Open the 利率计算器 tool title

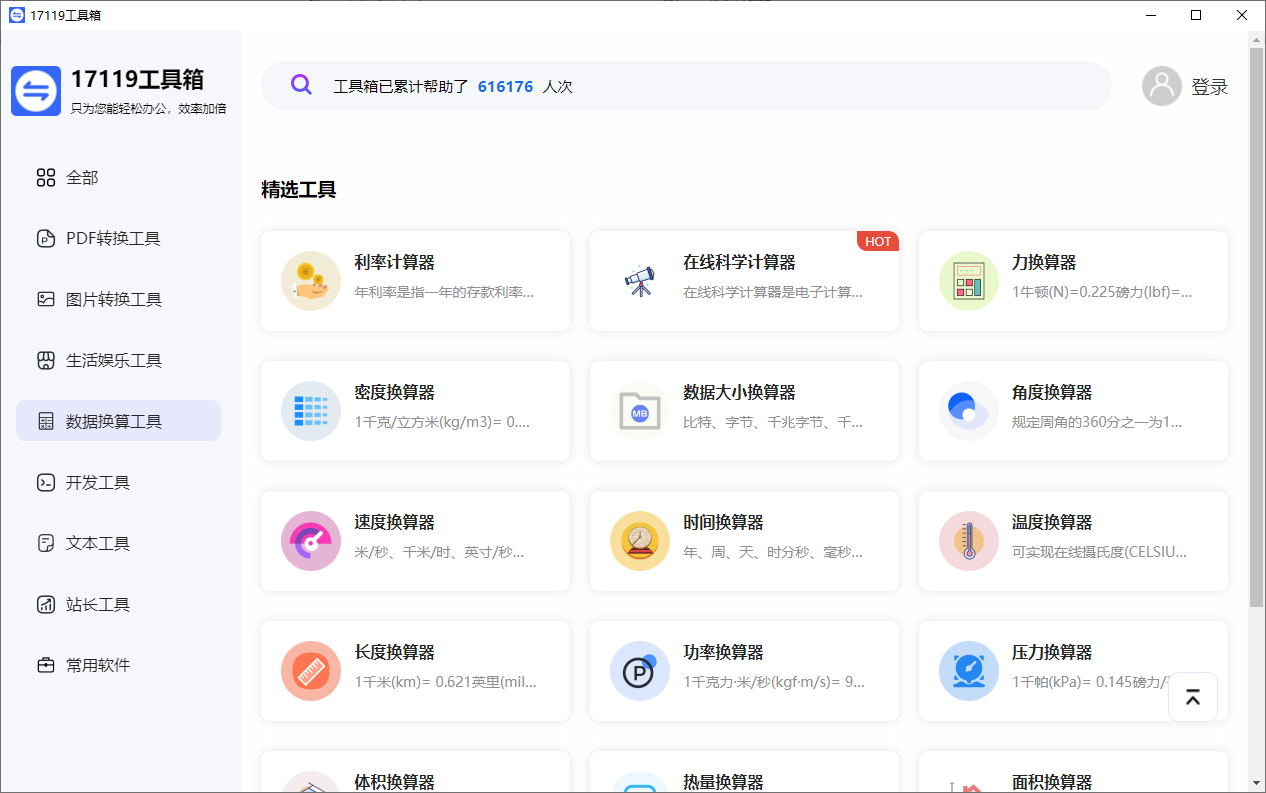click(x=395, y=263)
